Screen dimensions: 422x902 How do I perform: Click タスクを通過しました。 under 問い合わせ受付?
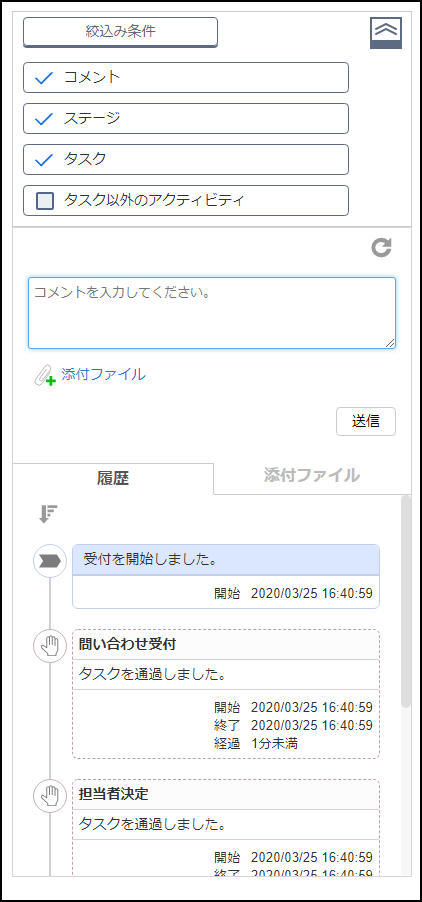tap(151, 674)
